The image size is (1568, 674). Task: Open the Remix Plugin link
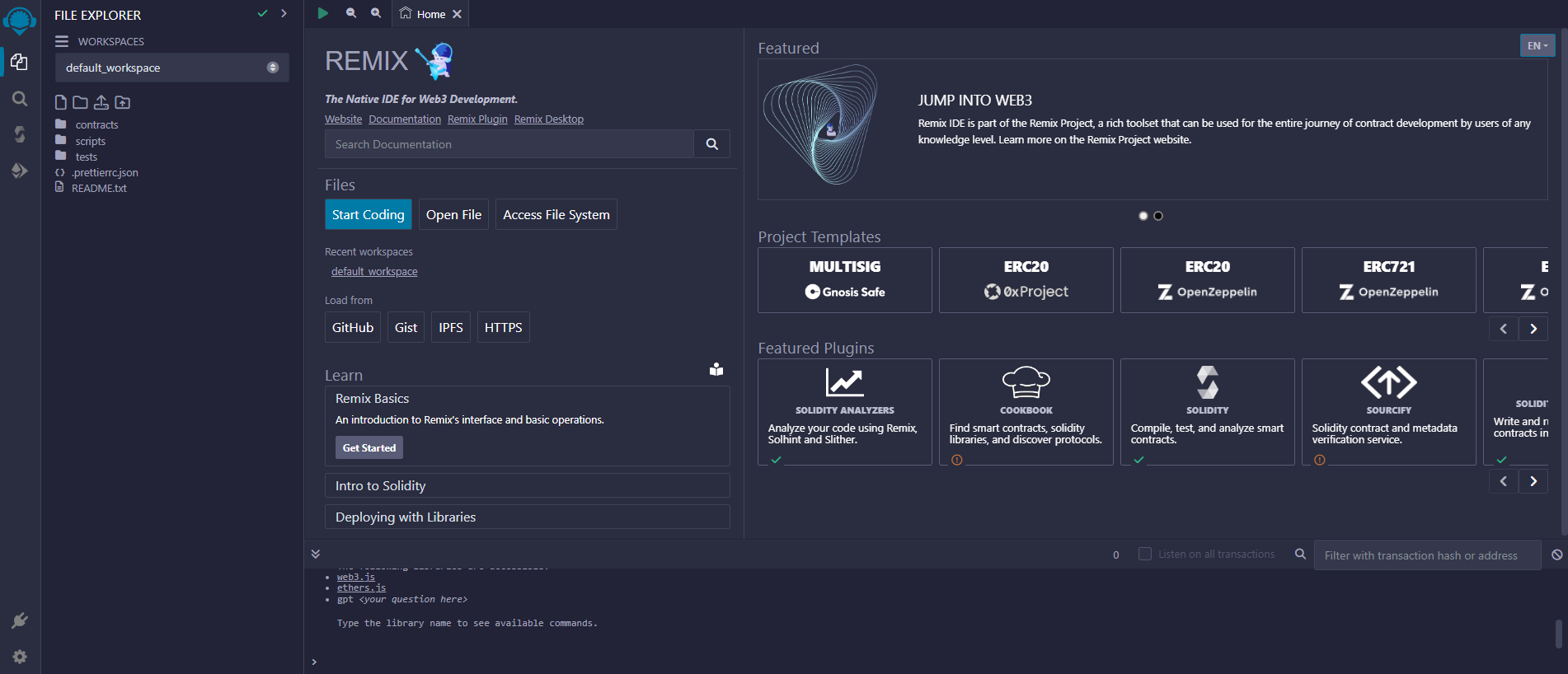point(477,119)
